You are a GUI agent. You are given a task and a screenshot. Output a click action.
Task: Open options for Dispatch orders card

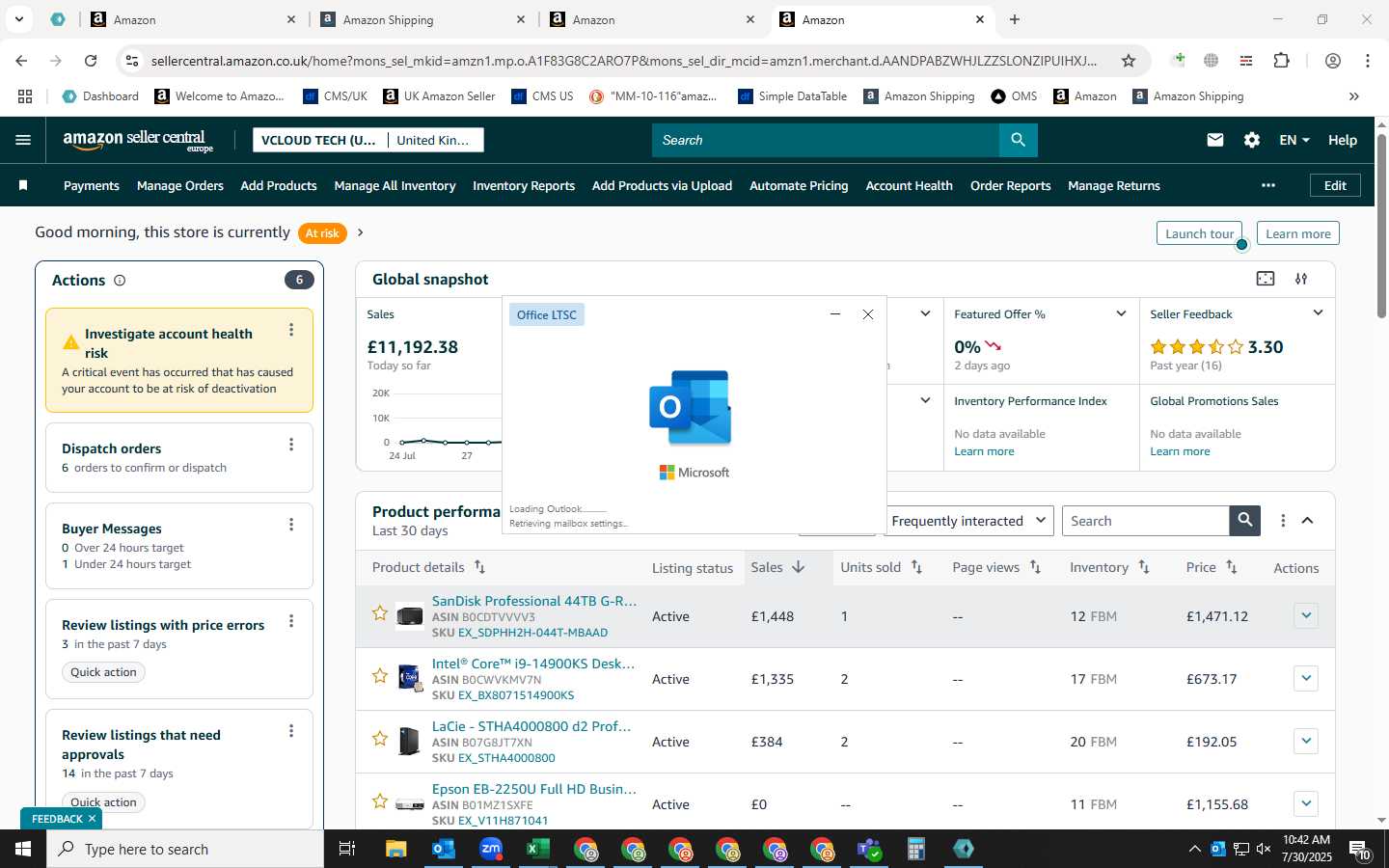[291, 445]
